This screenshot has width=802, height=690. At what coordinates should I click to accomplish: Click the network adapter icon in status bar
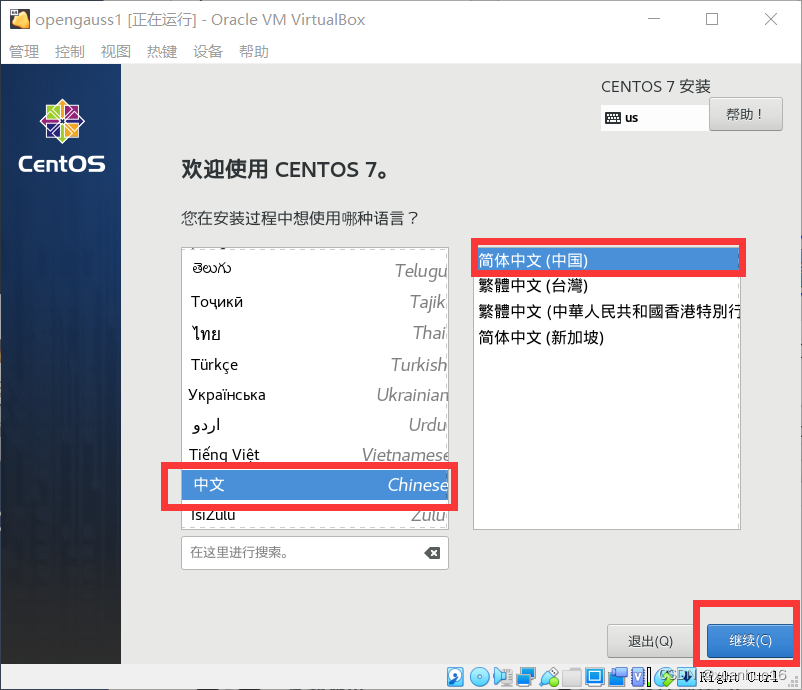tap(524, 677)
